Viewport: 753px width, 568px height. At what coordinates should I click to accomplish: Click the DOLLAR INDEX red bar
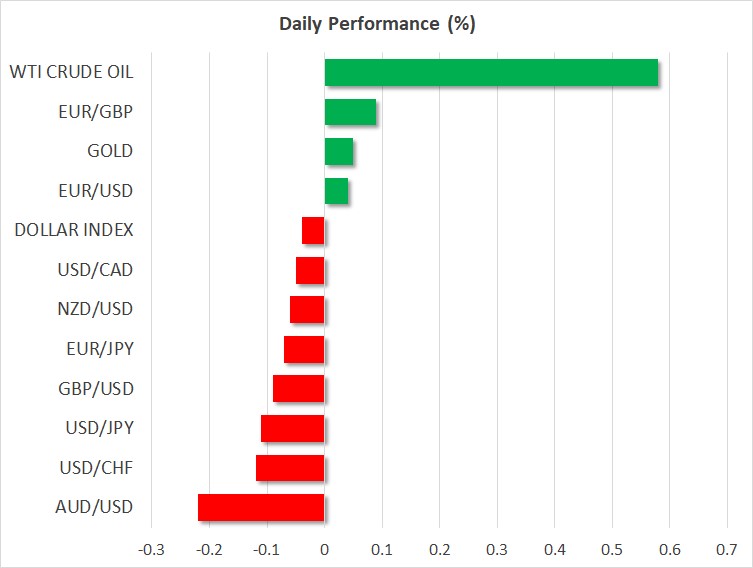tap(313, 230)
